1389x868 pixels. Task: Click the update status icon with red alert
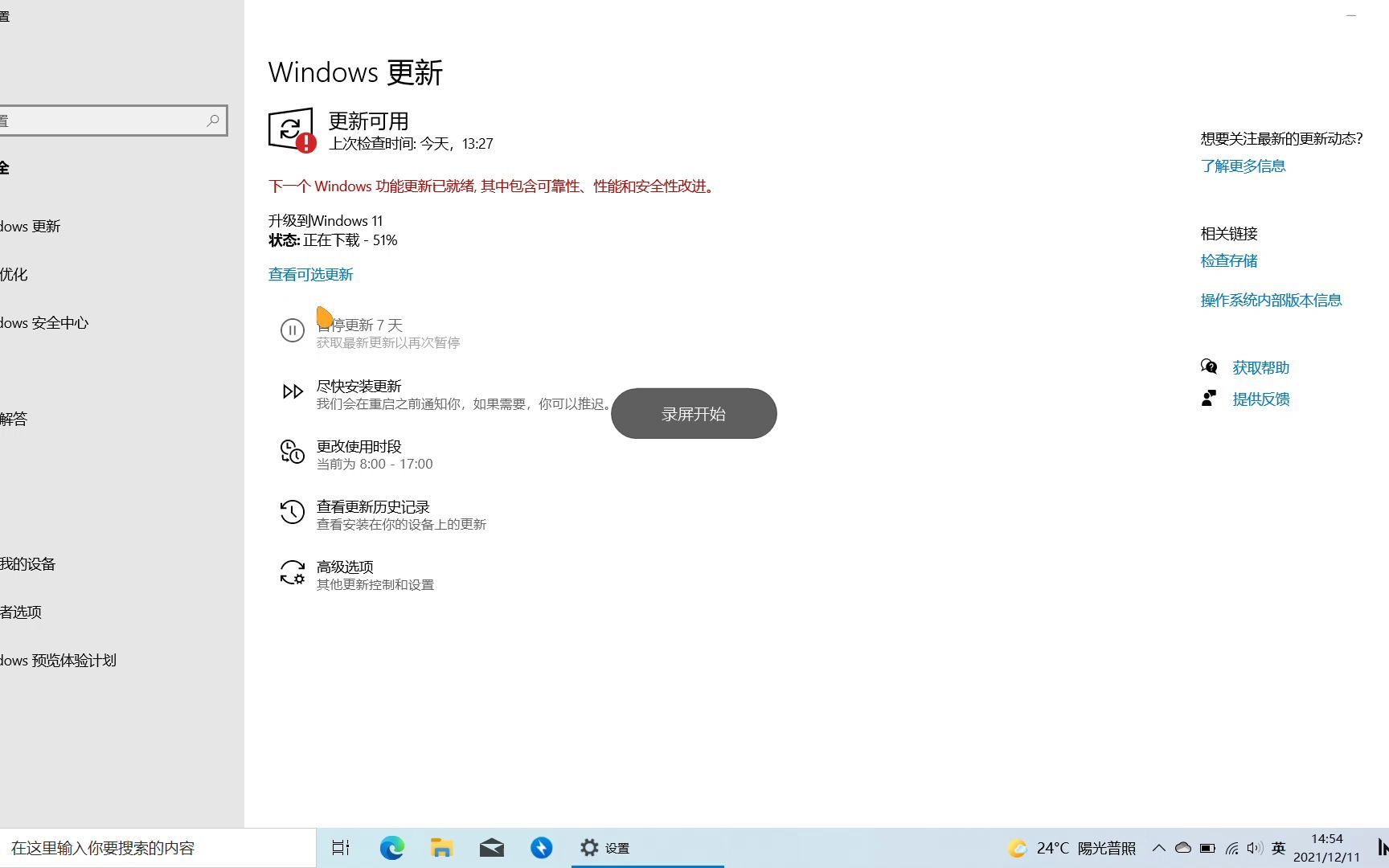coord(292,129)
